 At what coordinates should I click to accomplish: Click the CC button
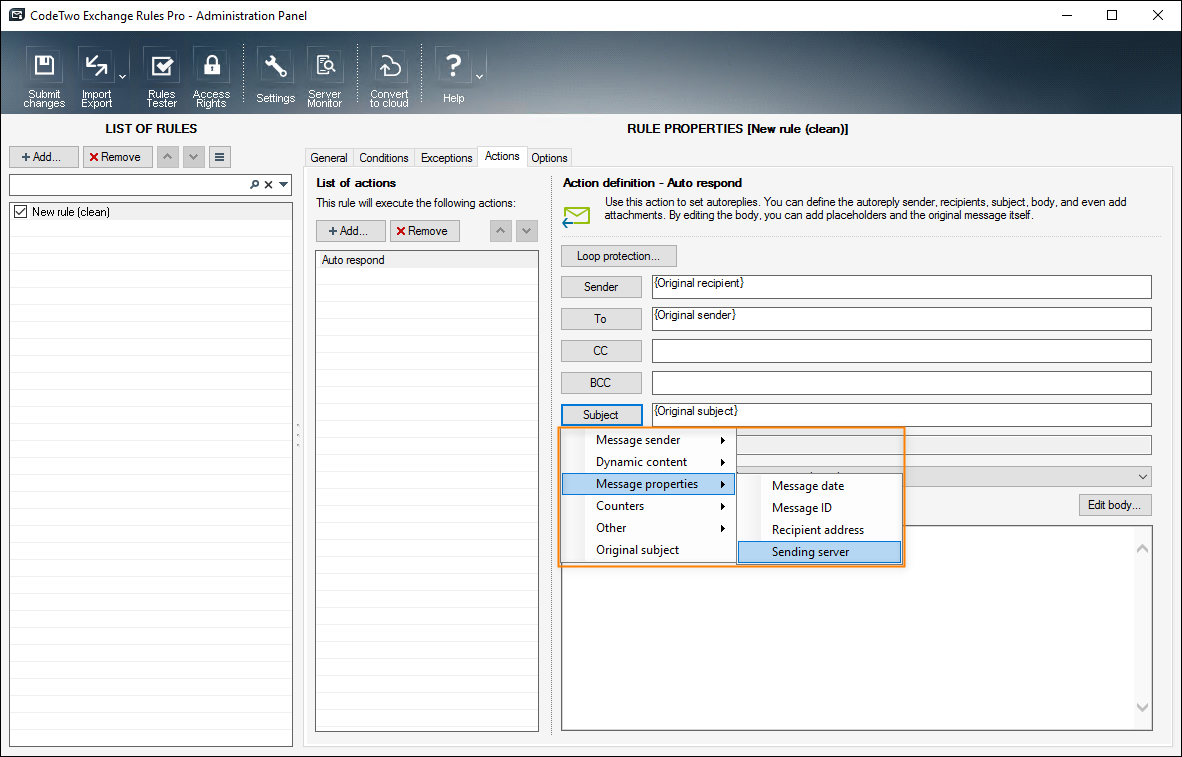click(602, 351)
